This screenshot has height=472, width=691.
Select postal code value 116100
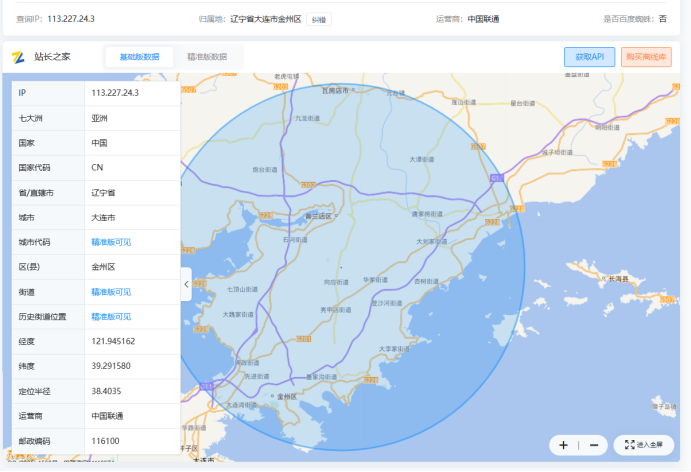pyautogui.click(x=105, y=441)
